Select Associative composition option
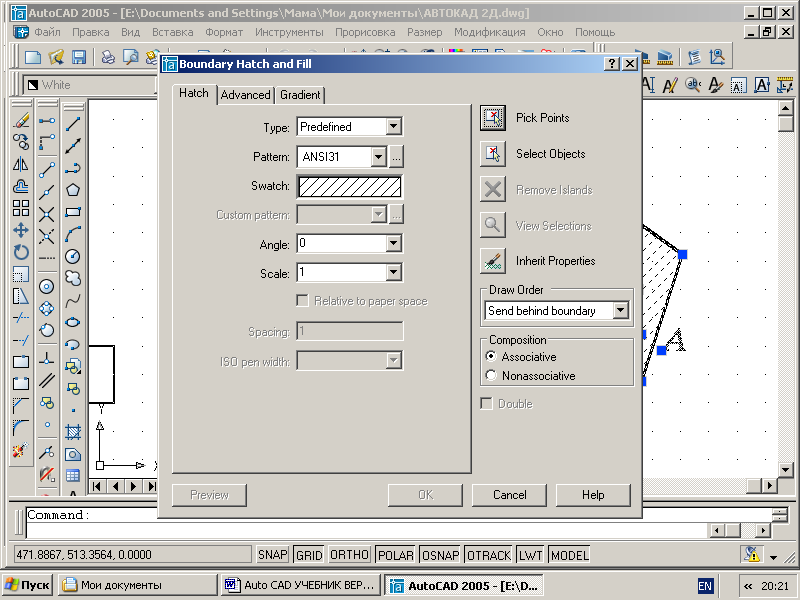Viewport: 800px width, 600px height. 522,357
